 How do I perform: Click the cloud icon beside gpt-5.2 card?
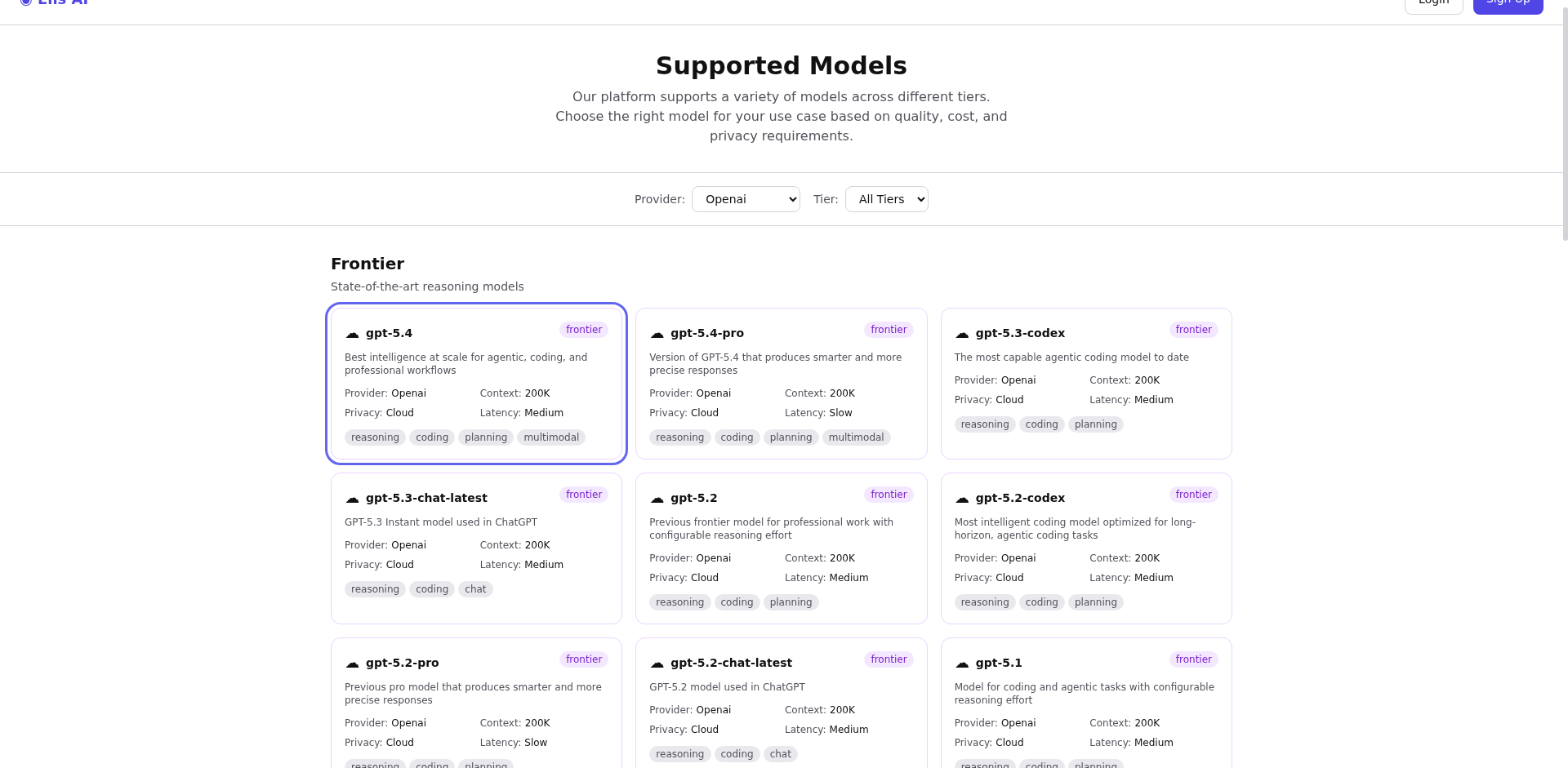coord(657,499)
